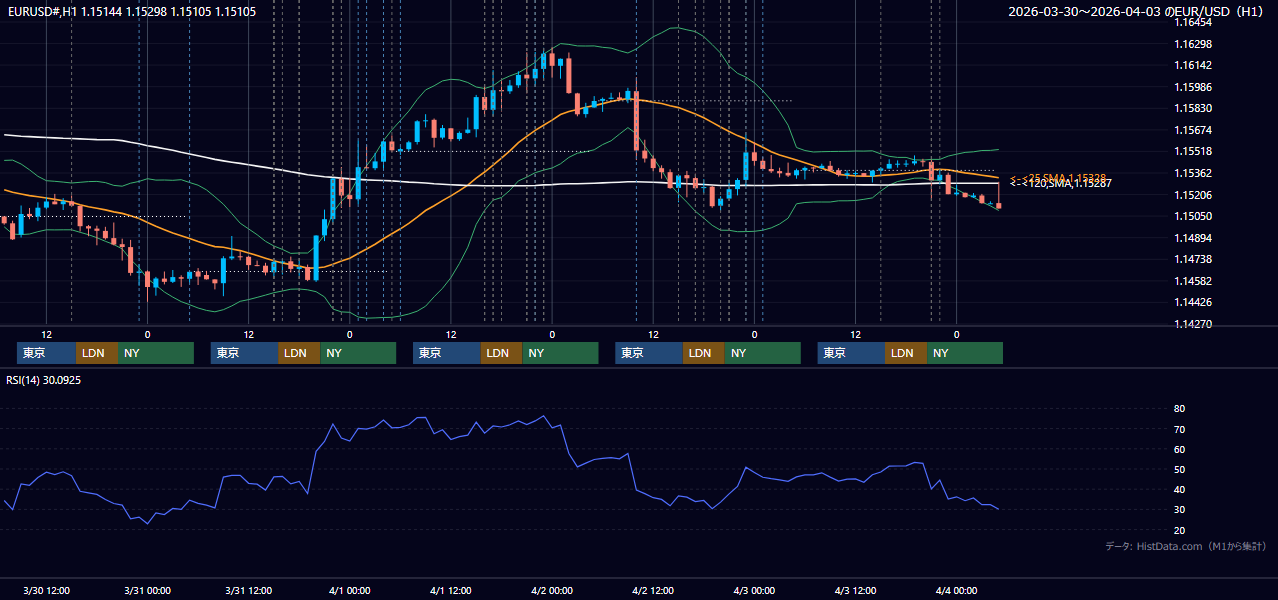Select price axis value 1.14738
The width and height of the screenshot is (1278, 600).
point(1193,259)
